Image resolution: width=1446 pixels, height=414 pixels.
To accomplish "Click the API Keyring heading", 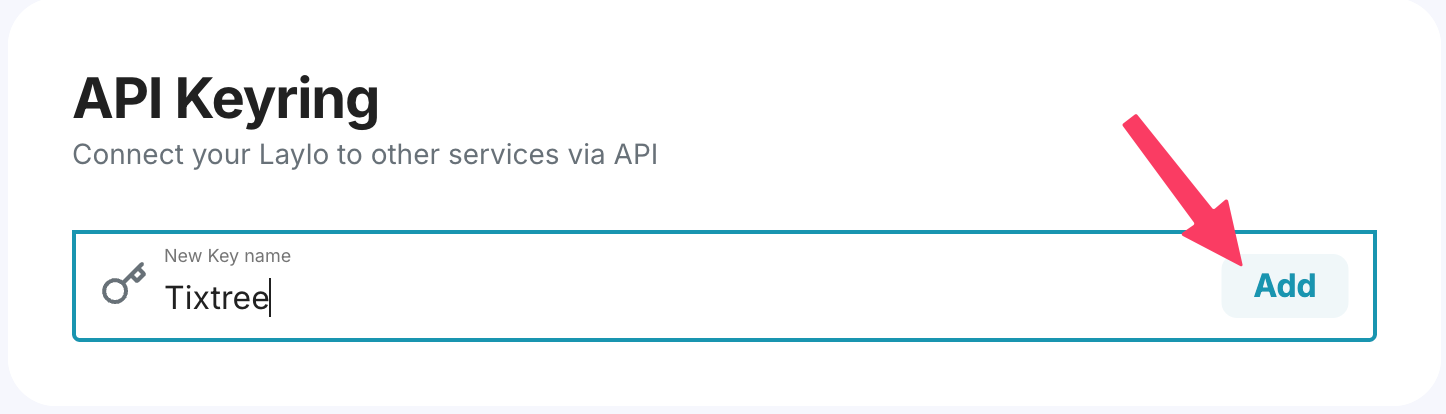I will click(x=226, y=101).
